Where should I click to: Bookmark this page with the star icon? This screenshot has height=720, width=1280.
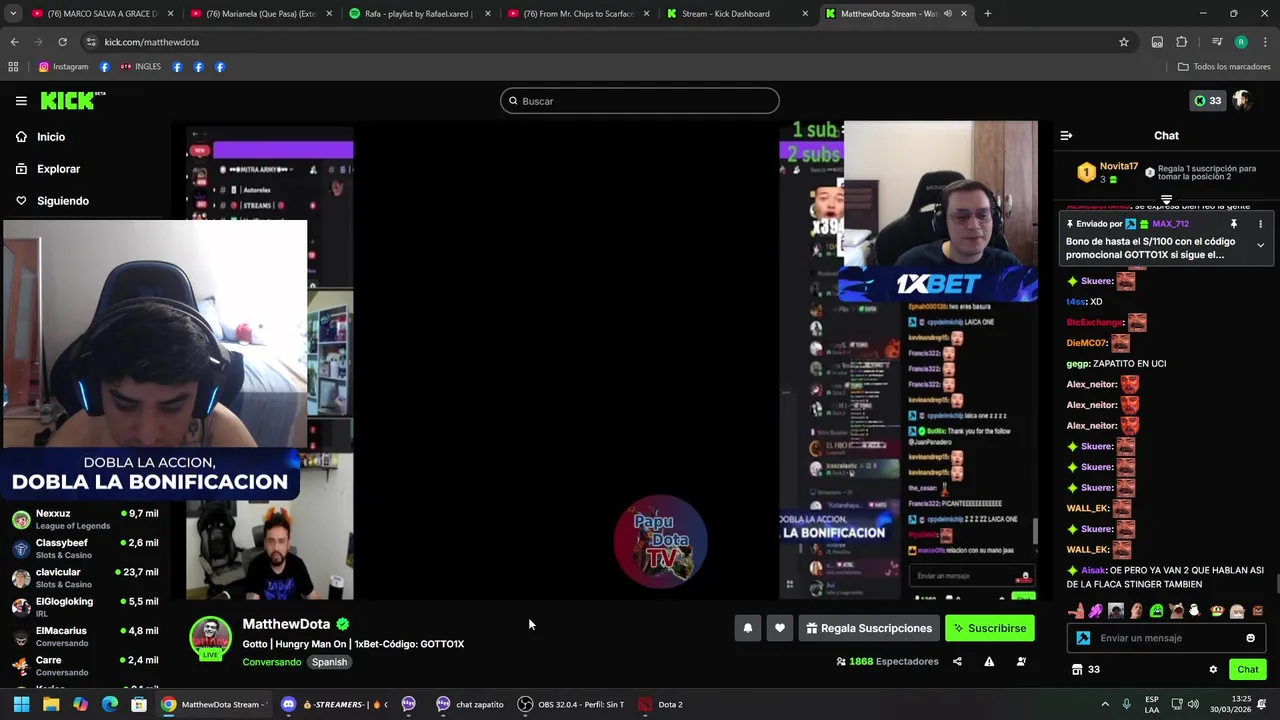click(1124, 42)
